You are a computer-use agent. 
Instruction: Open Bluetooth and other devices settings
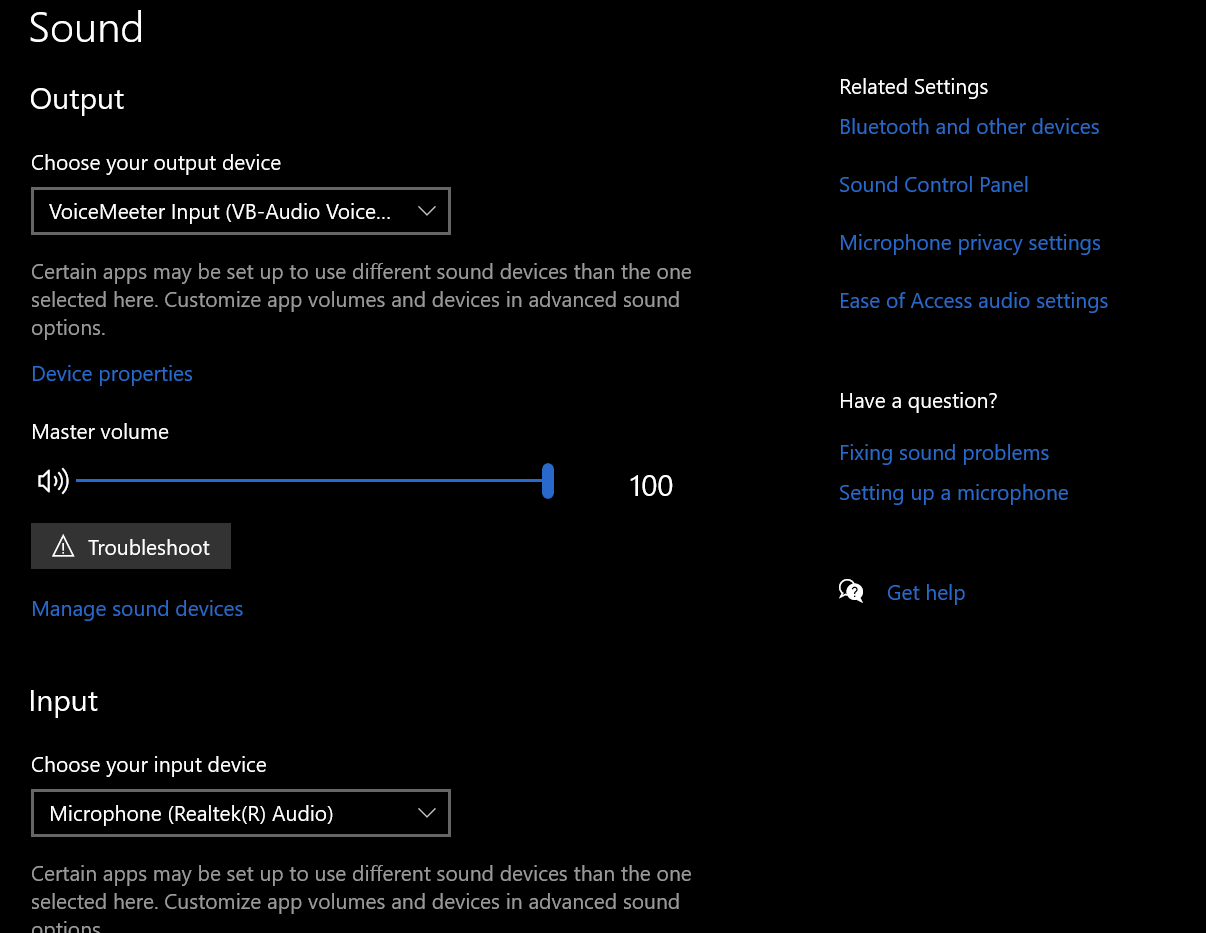969,127
